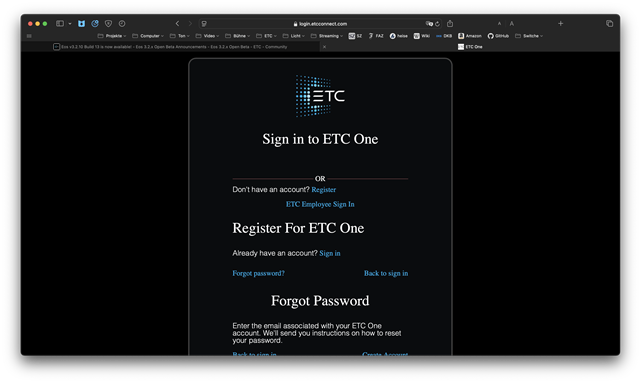Click the translate icon in address bar
This screenshot has height=382, width=640.
click(x=429, y=24)
